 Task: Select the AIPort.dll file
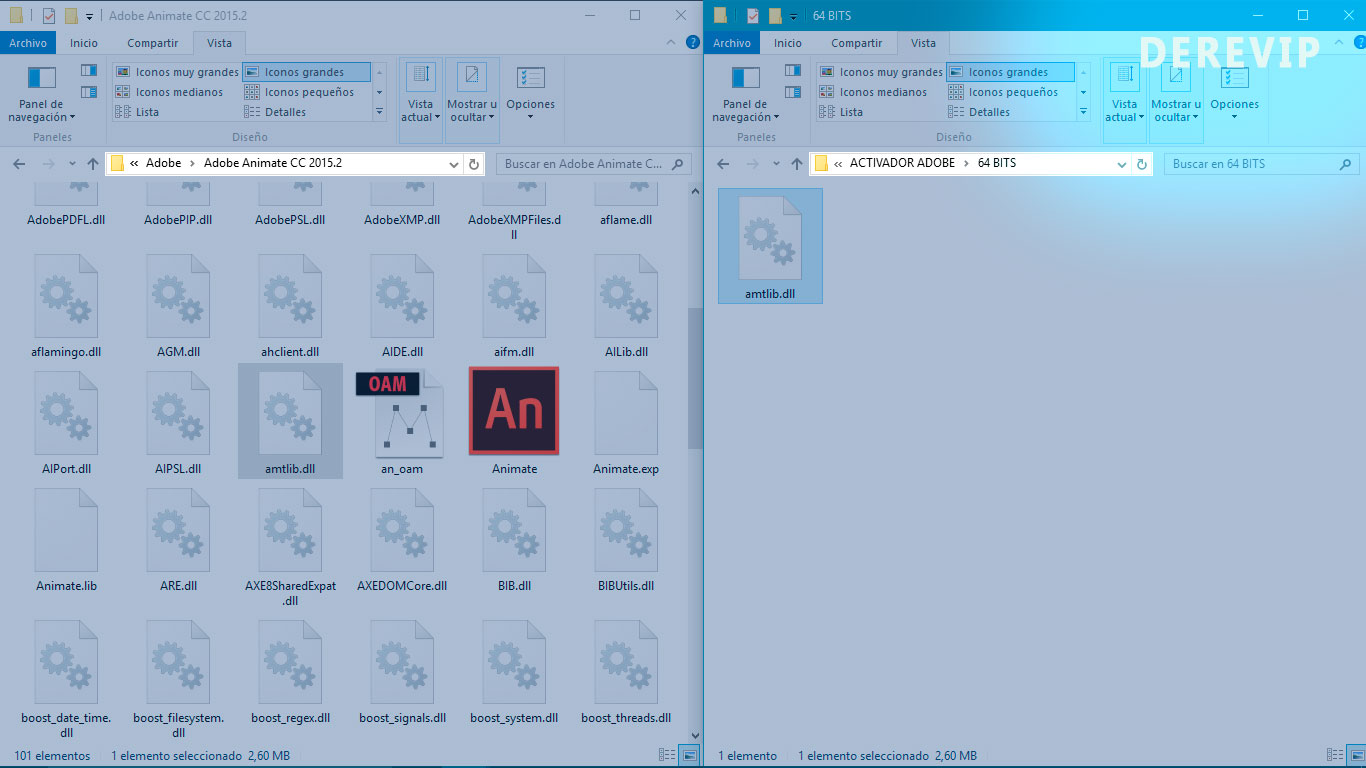pyautogui.click(x=66, y=421)
